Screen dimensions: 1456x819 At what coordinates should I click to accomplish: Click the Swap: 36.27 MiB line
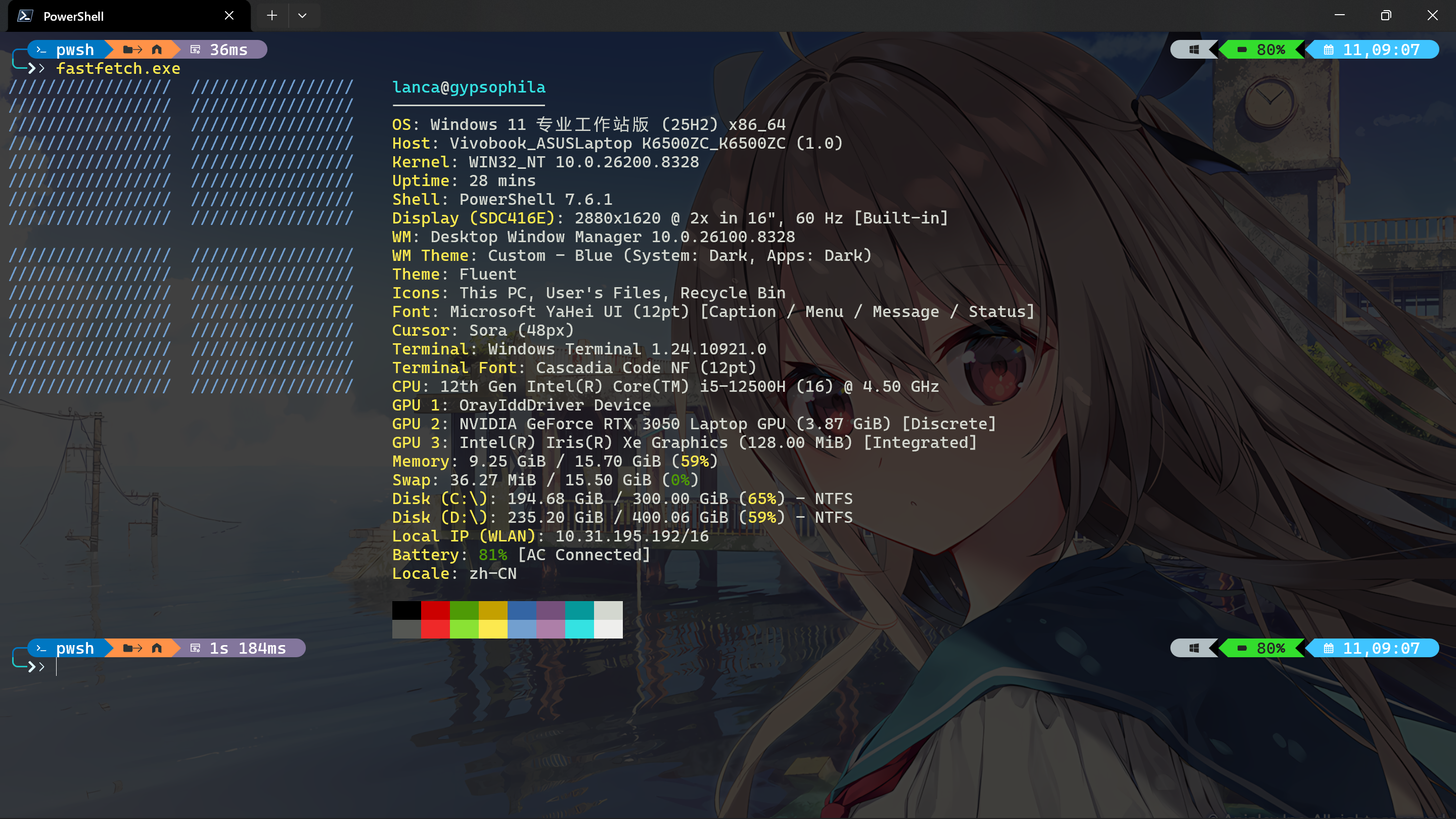click(545, 479)
